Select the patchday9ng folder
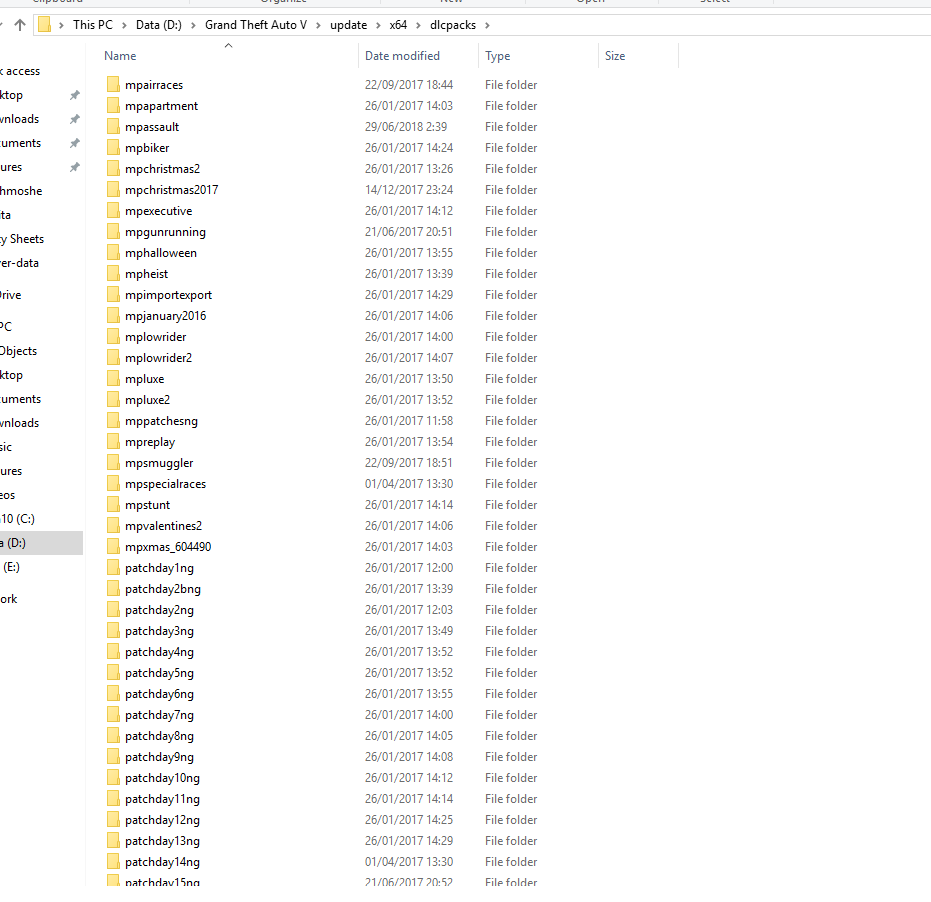931x902 pixels. tap(159, 757)
